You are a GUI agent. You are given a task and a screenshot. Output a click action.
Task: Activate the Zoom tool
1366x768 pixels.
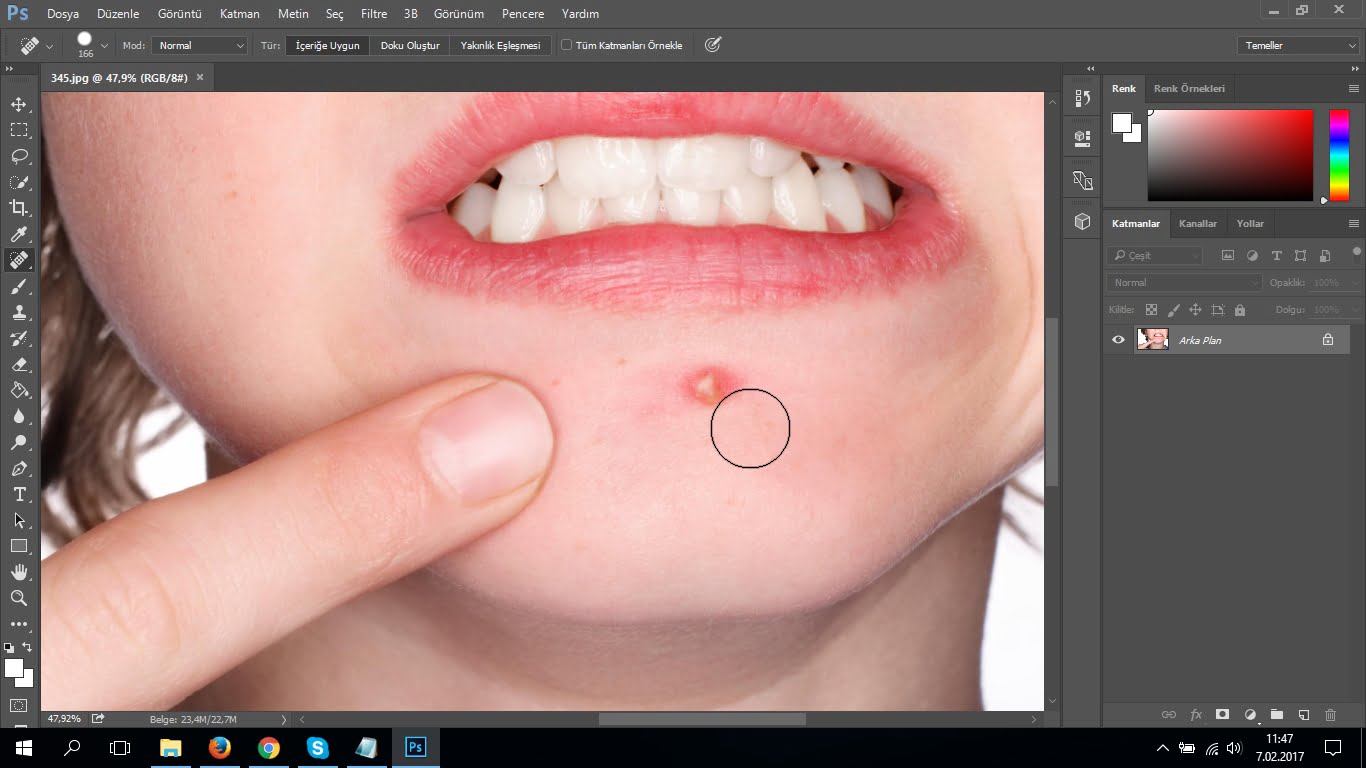(18, 598)
